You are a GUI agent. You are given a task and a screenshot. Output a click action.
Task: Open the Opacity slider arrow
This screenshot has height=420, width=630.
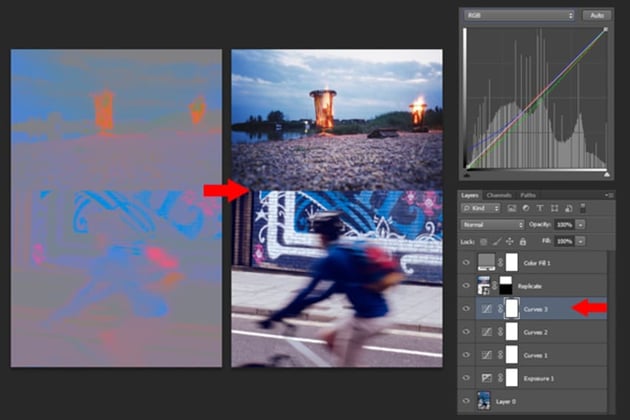(x=581, y=225)
